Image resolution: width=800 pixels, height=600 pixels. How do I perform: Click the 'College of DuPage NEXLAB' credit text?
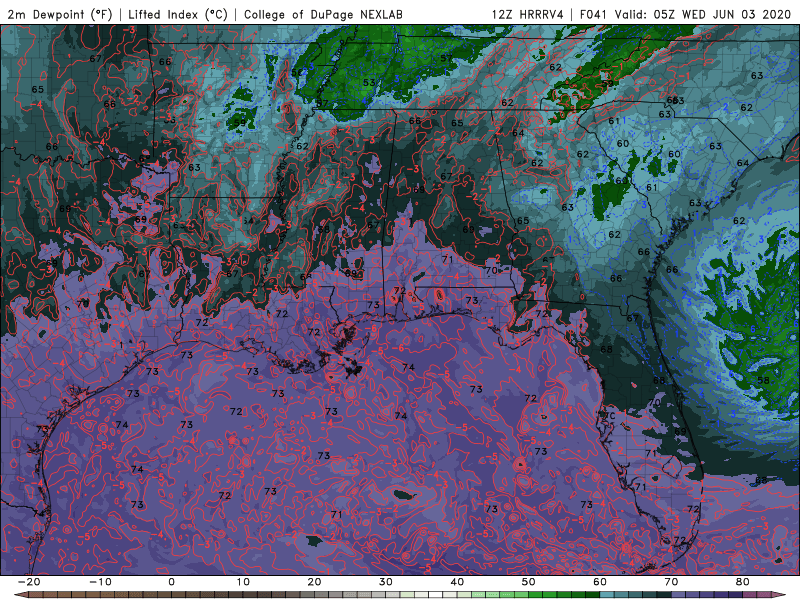pos(323,14)
